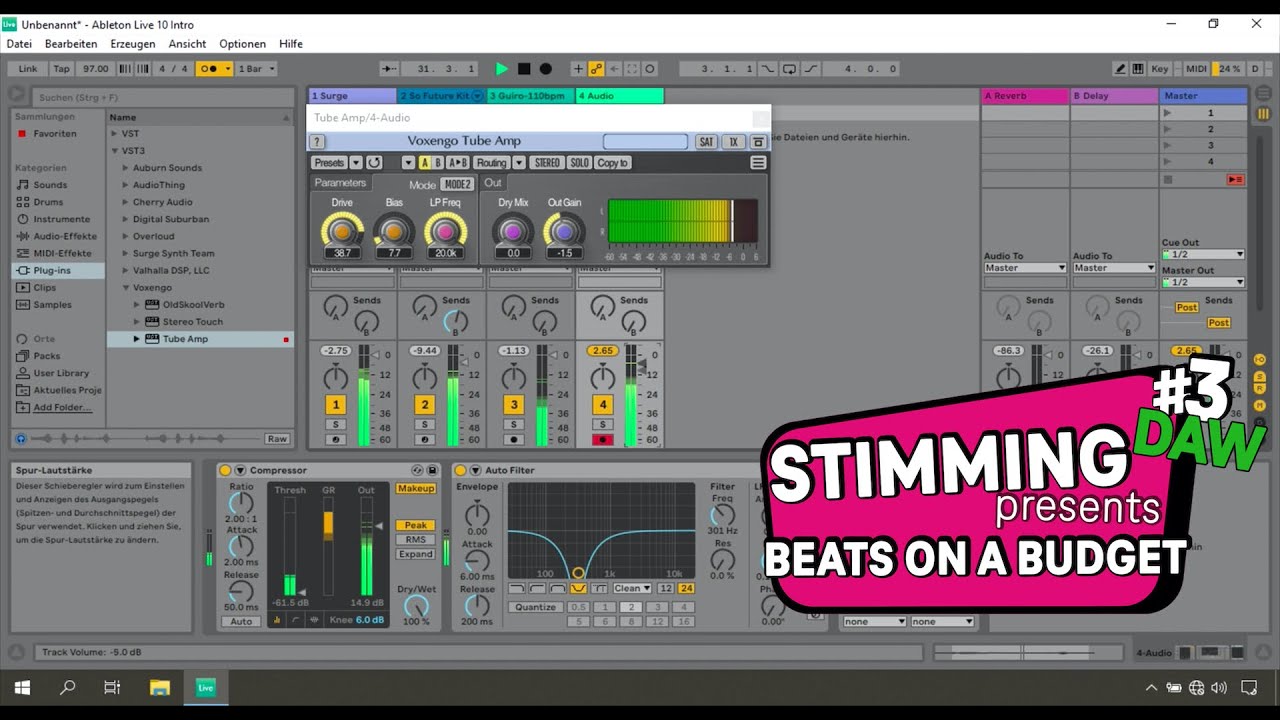Enable Makeup gain in Compressor
The width and height of the screenshot is (1280, 720).
(x=416, y=488)
